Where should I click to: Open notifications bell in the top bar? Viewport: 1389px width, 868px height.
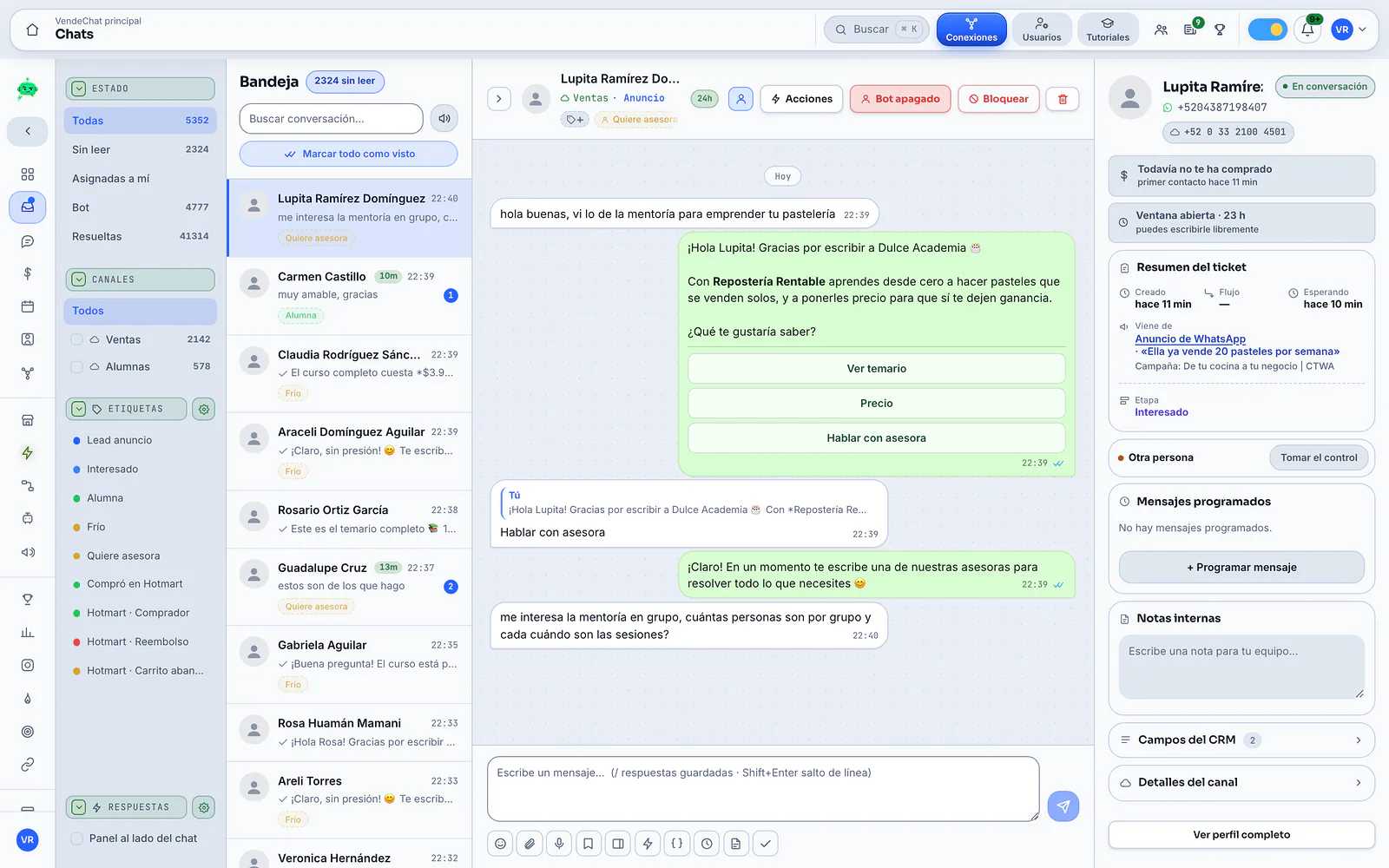tap(1307, 30)
